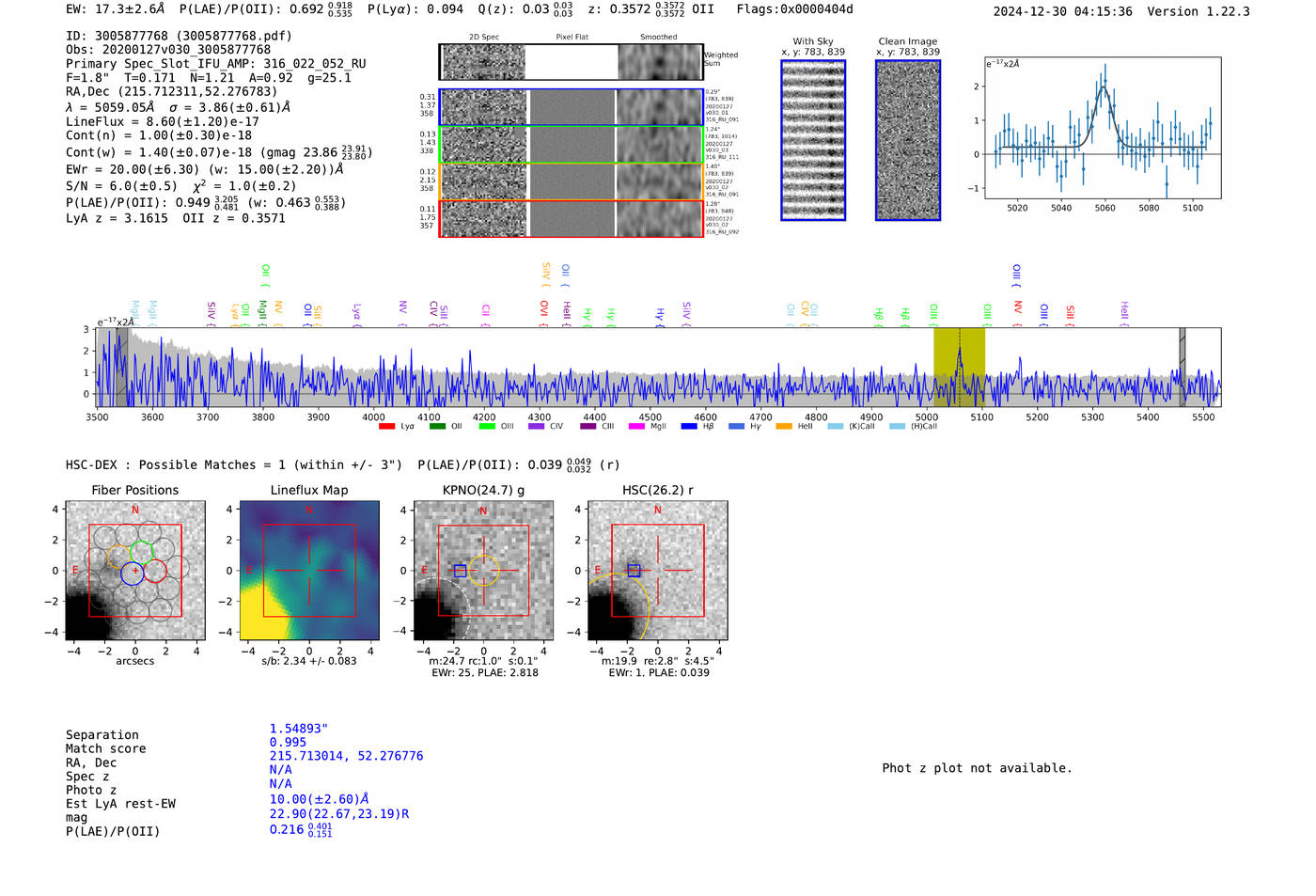Open the KPNO(24.7) g cutout image
The width and height of the screenshot is (1316, 896).
[x=483, y=571]
